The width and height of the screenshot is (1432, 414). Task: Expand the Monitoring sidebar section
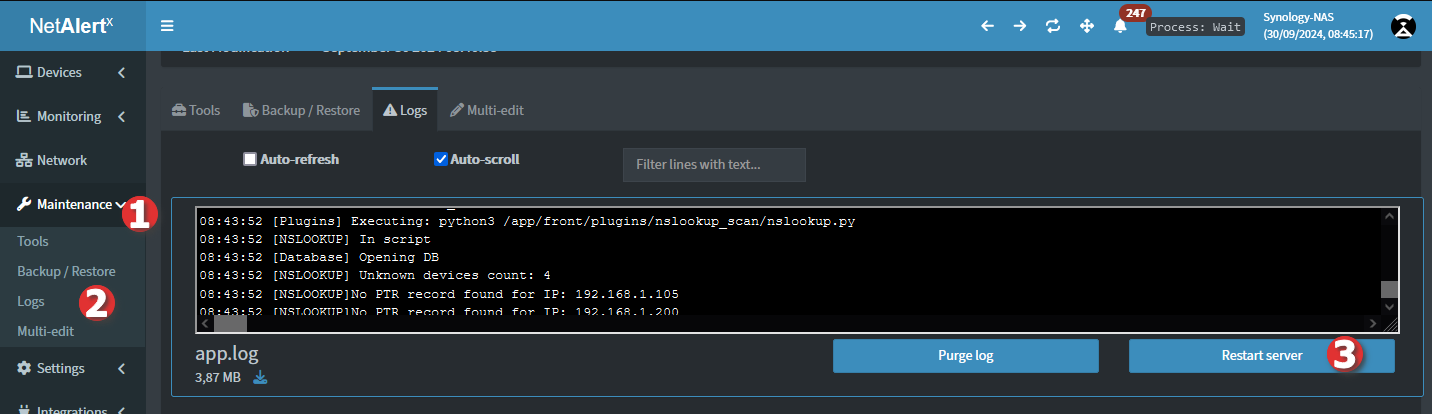pyautogui.click(x=72, y=116)
